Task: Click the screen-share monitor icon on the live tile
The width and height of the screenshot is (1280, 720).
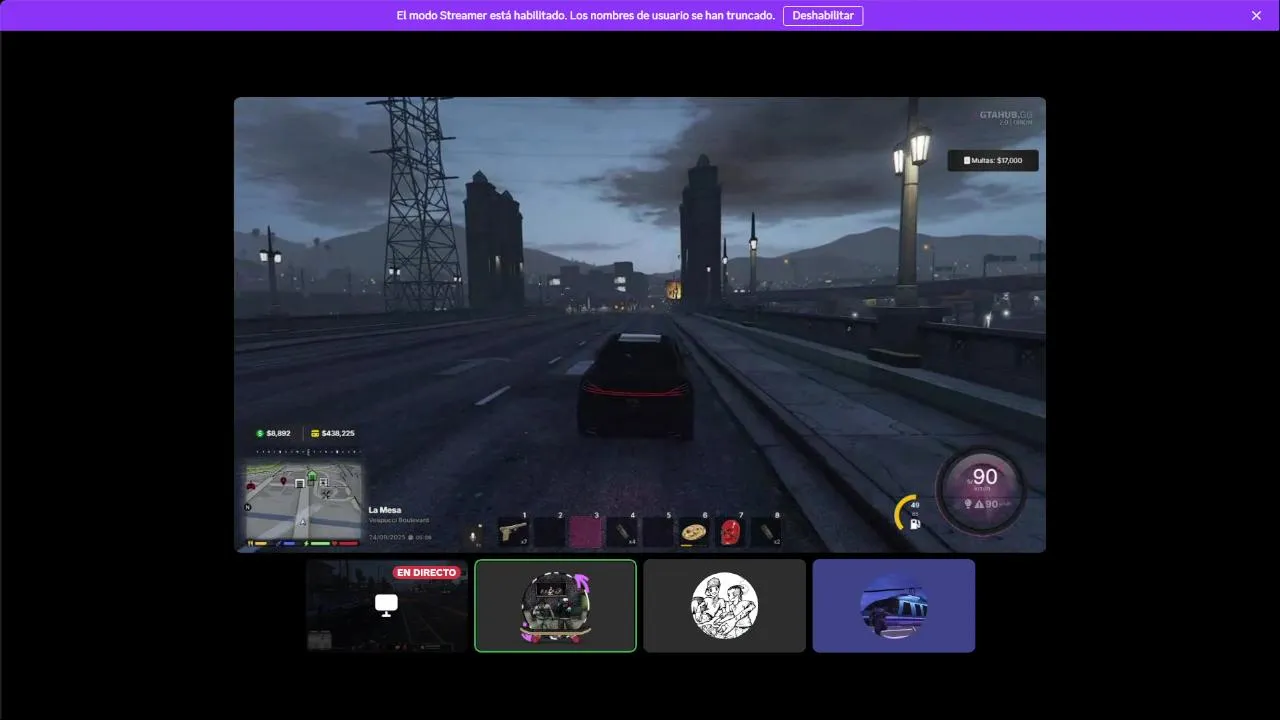Action: coord(386,604)
